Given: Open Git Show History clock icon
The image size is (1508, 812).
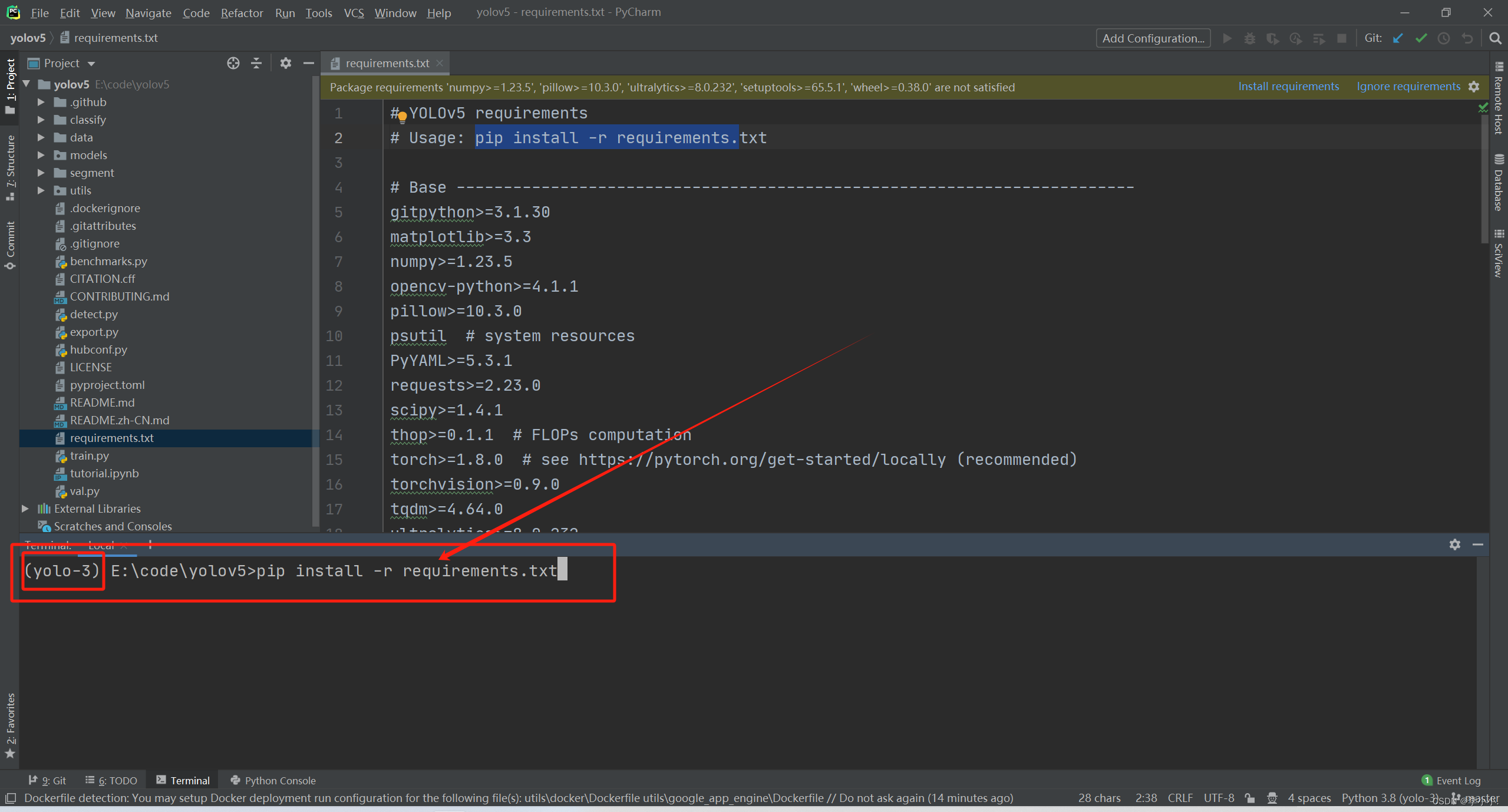Looking at the screenshot, I should click(1444, 38).
